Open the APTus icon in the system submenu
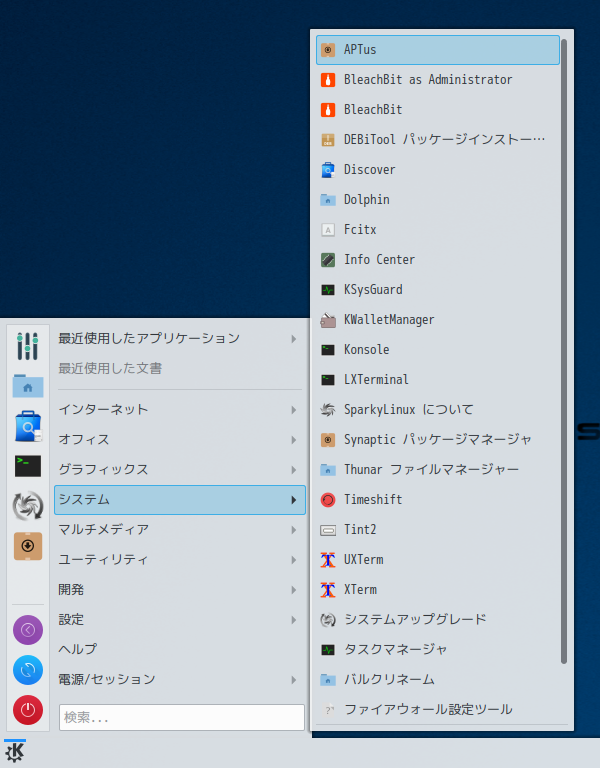 (328, 49)
